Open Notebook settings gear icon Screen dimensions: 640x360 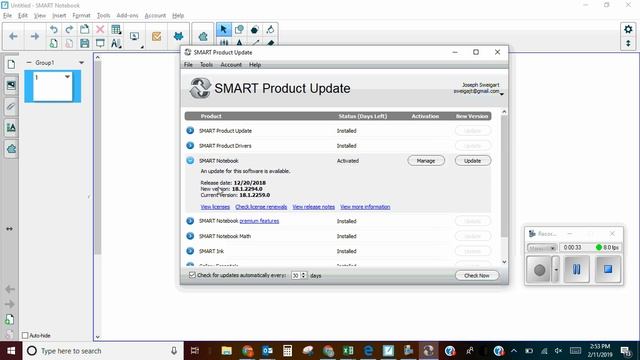628,29
